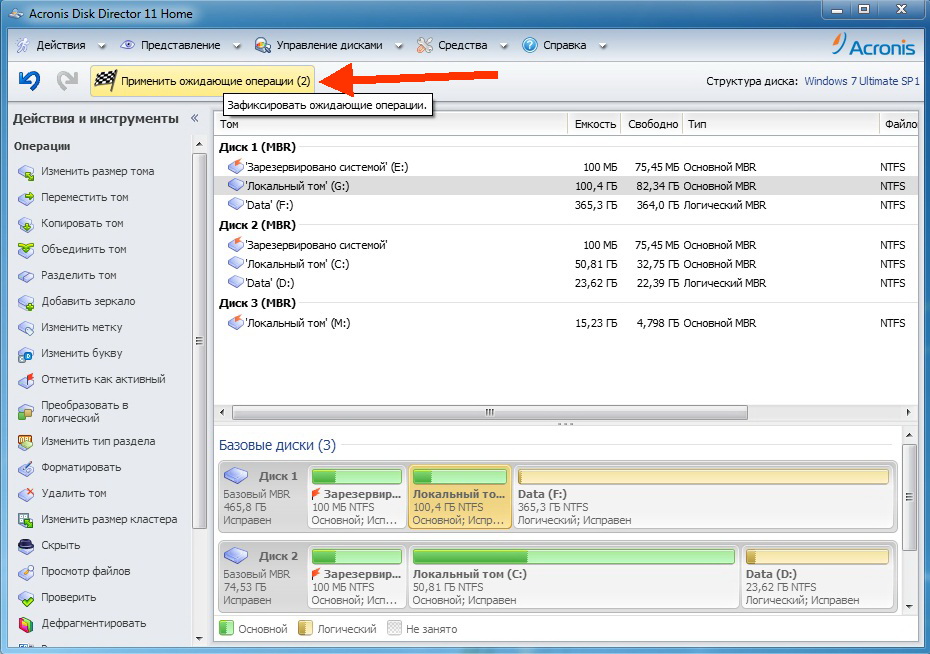Click the 'Объединить том' icon
The width and height of the screenshot is (930, 654).
[26, 250]
